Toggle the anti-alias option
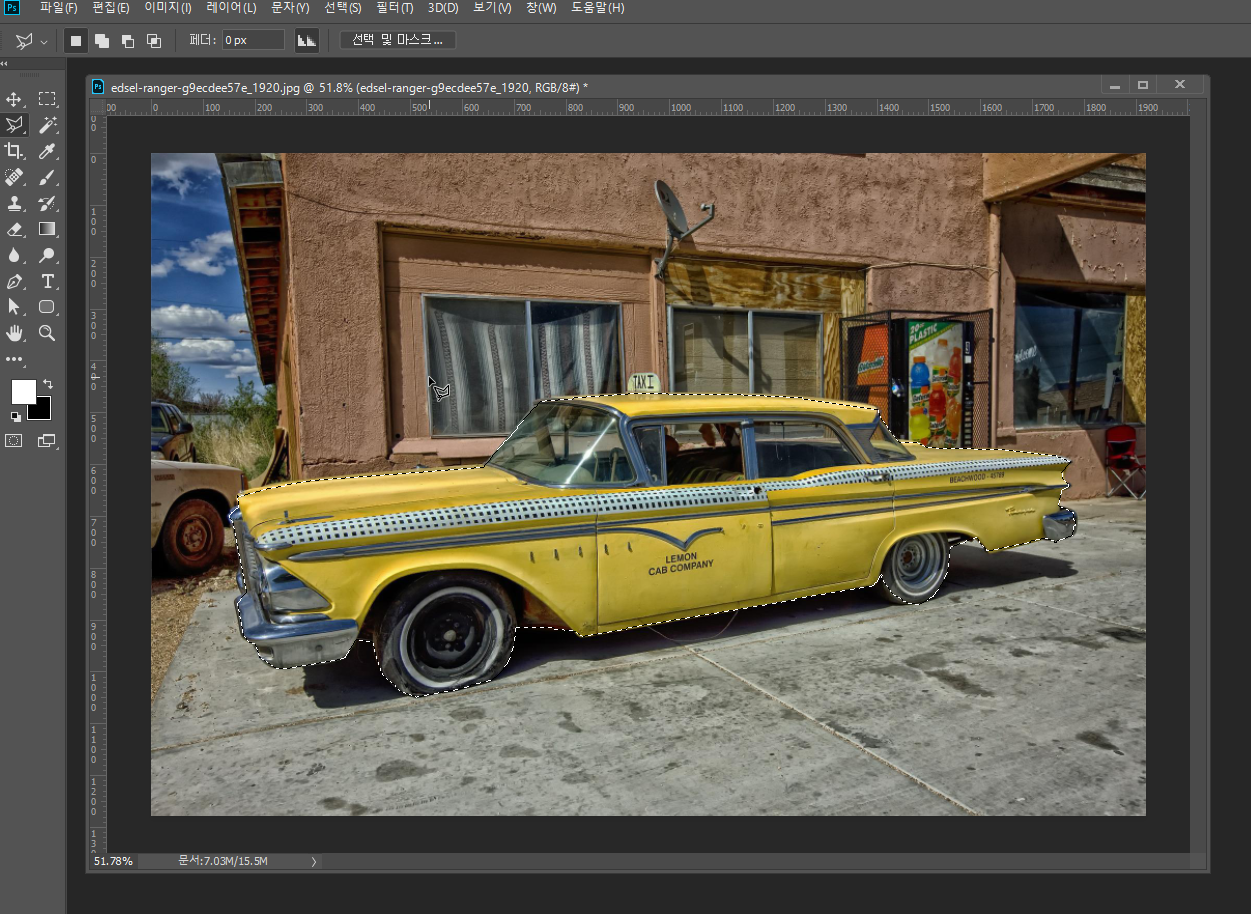Screen dimensions: 1251x914 click(x=307, y=41)
